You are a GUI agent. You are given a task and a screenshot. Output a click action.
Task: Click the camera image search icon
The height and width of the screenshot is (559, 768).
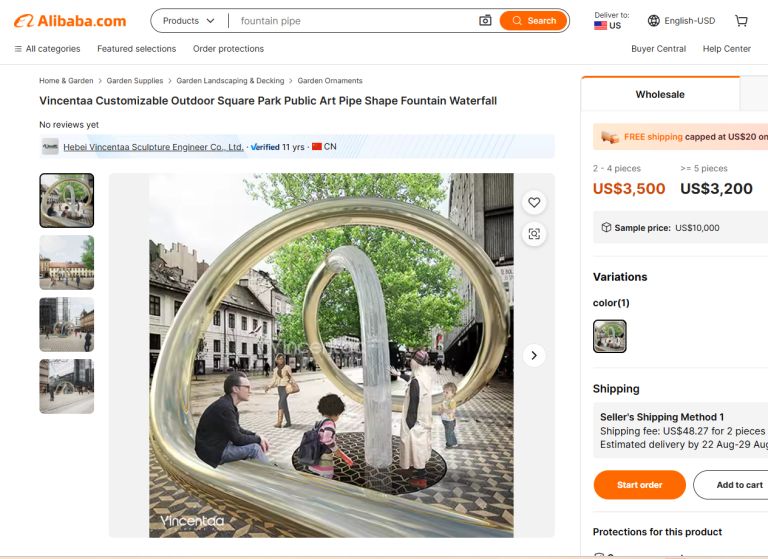point(485,21)
